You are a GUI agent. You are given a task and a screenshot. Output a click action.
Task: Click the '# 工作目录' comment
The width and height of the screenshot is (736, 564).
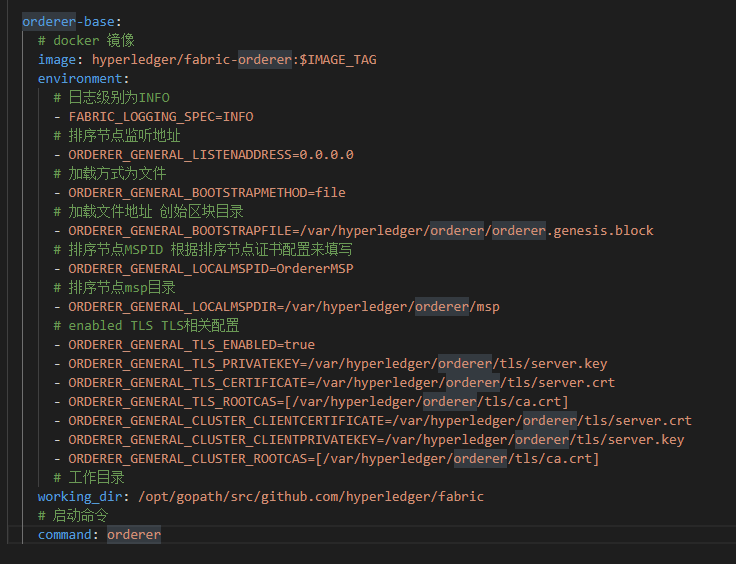89,478
